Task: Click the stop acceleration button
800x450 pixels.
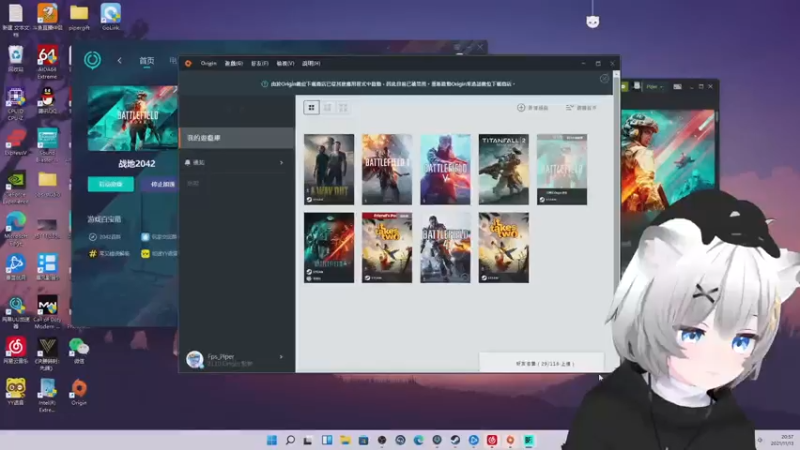Action: coord(161,184)
